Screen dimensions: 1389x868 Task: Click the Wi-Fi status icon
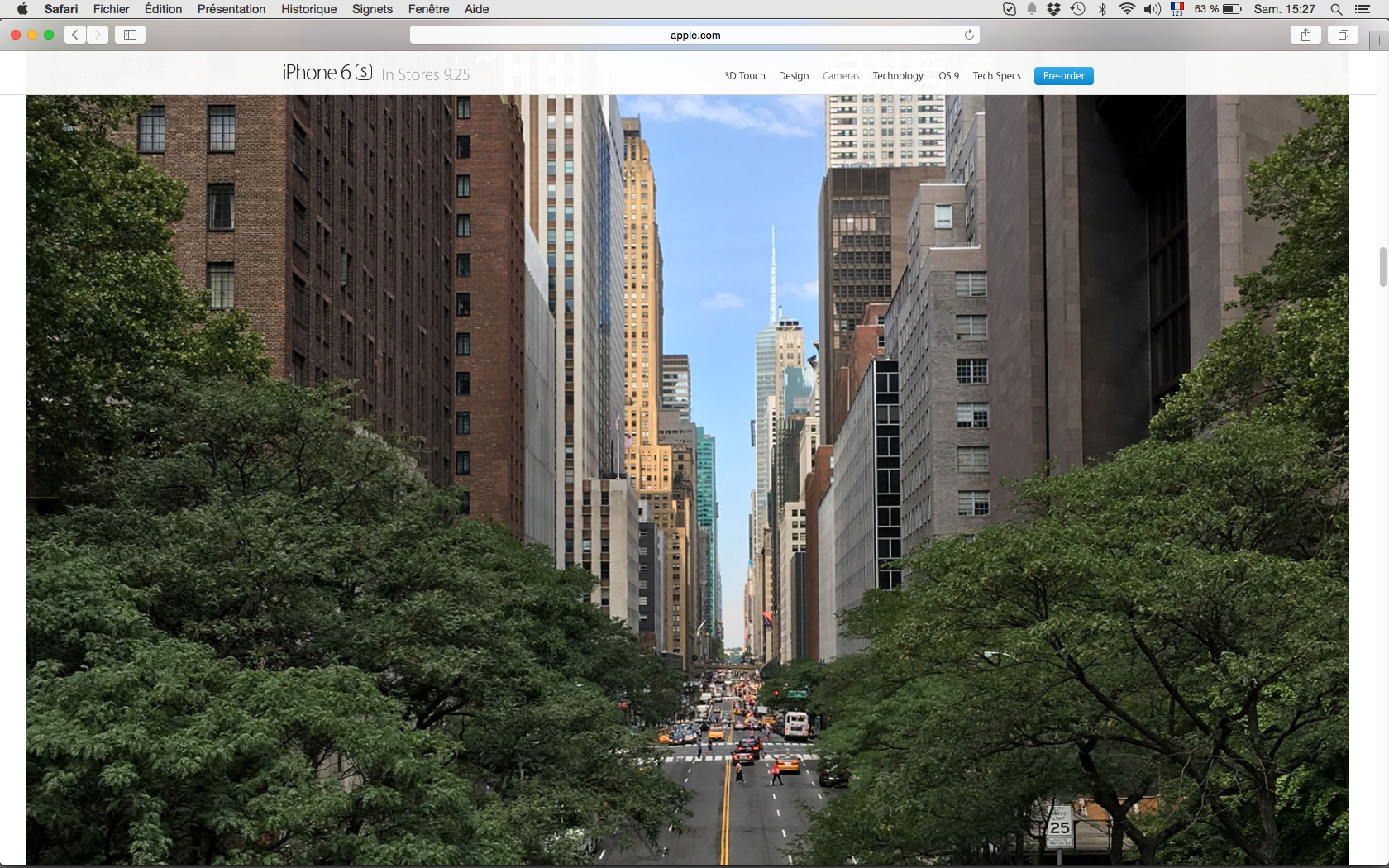click(x=1127, y=9)
